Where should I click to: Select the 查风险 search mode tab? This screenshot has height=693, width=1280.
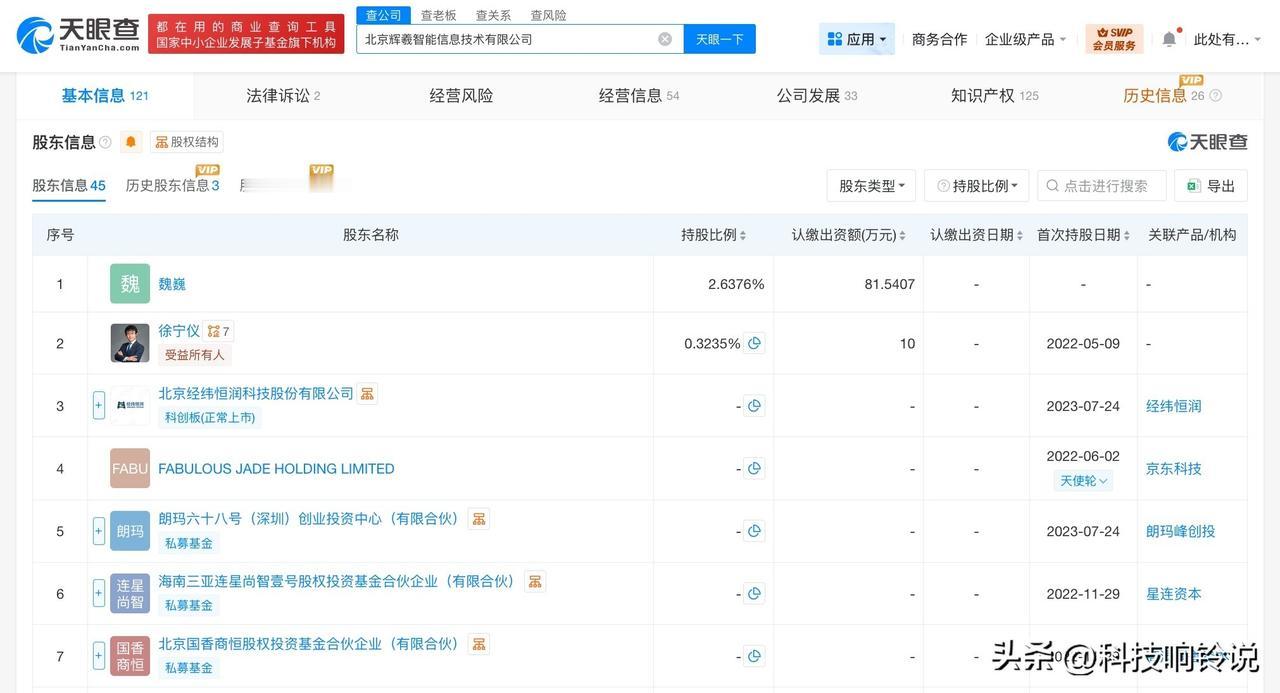point(548,15)
